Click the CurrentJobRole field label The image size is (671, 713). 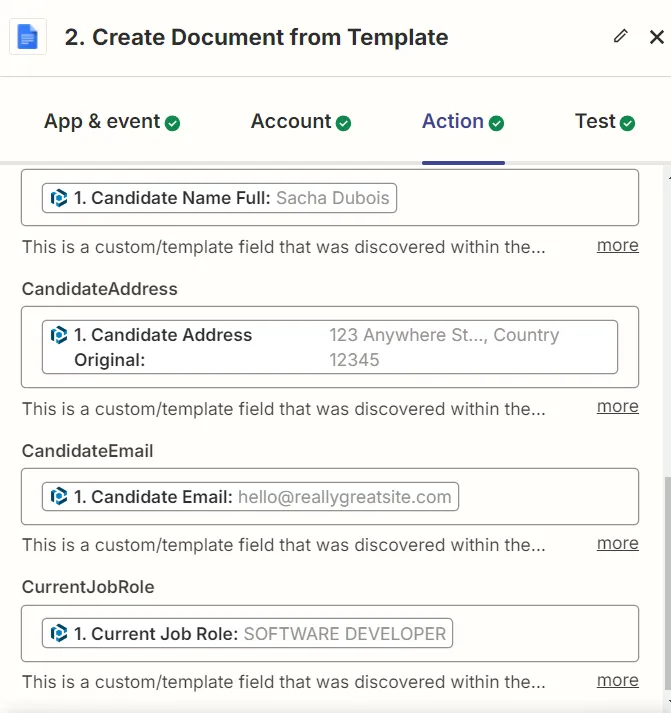[x=88, y=587]
